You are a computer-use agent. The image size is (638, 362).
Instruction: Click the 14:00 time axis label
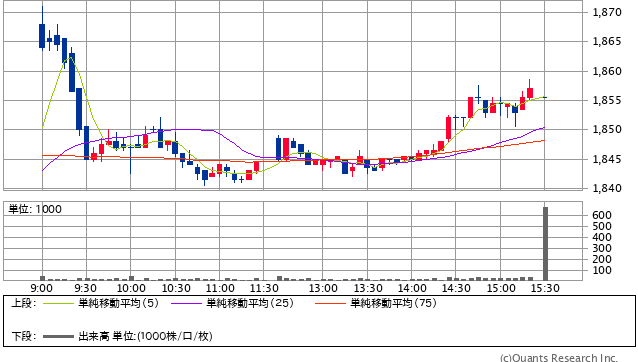(412, 288)
